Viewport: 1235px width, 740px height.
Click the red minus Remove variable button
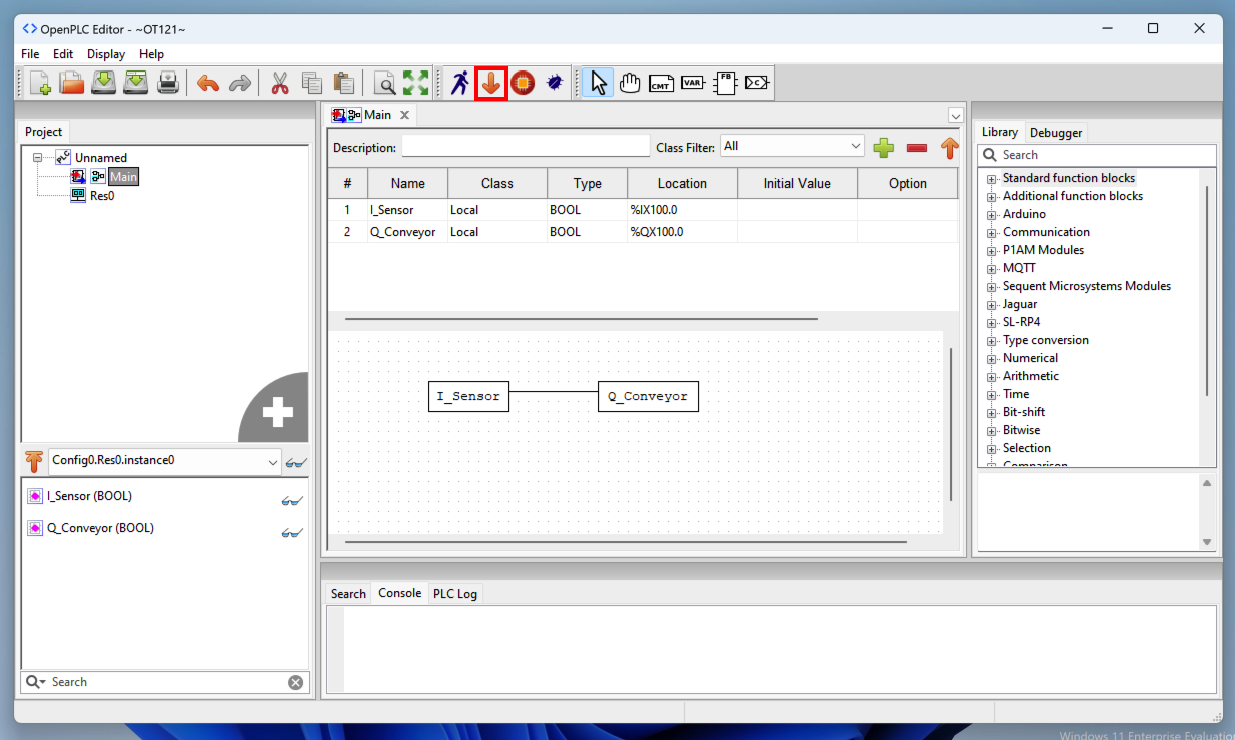coord(916,148)
